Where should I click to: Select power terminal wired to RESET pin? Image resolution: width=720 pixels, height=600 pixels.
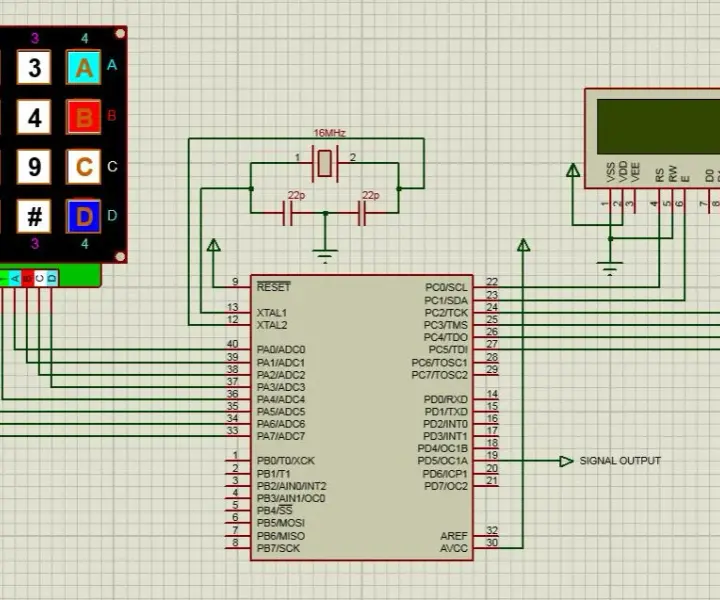click(214, 245)
